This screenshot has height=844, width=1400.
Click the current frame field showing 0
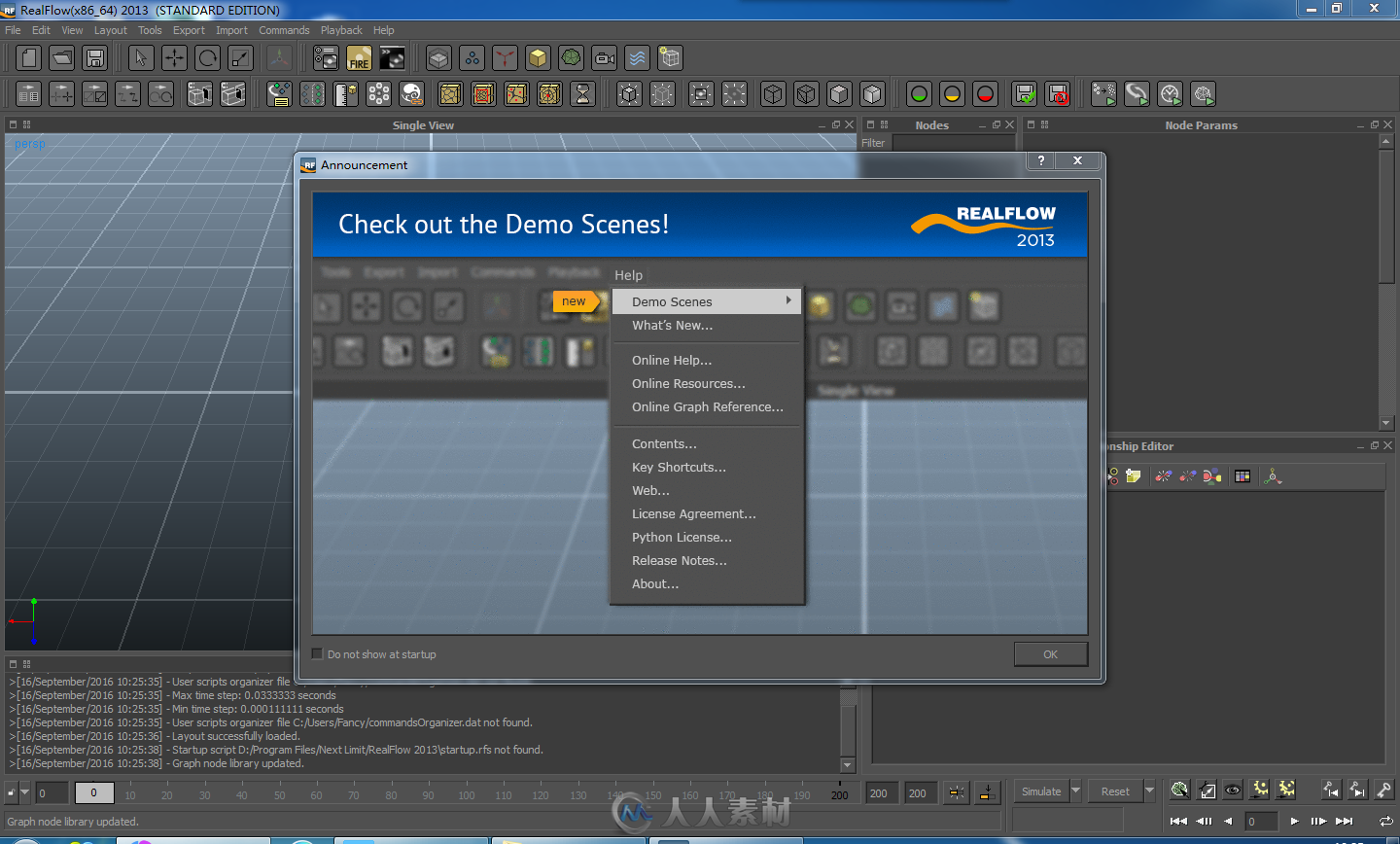tap(1260, 822)
